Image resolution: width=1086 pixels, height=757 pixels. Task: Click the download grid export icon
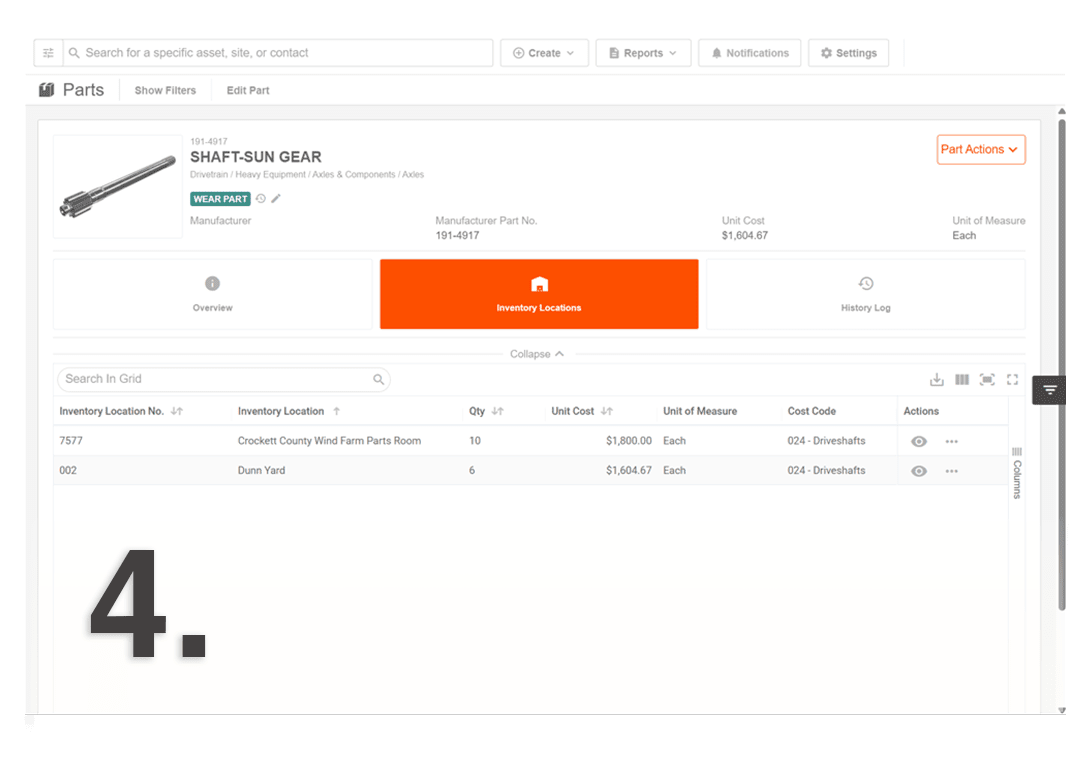point(937,379)
